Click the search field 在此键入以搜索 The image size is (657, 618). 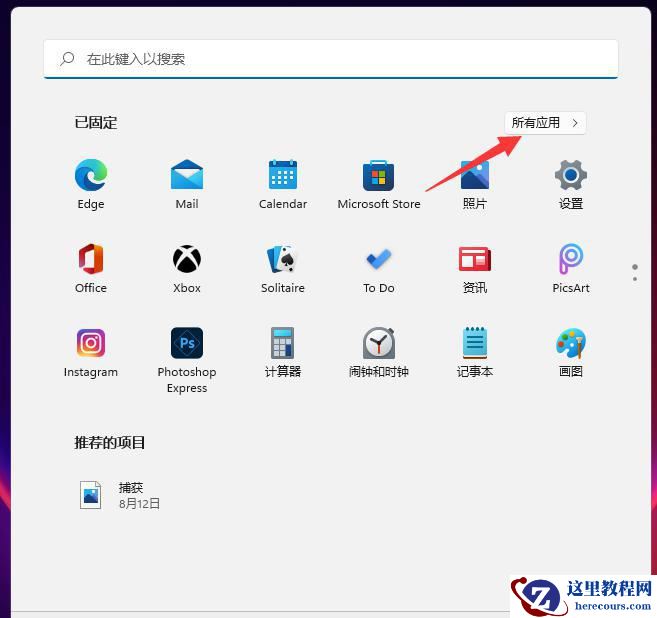(331, 59)
